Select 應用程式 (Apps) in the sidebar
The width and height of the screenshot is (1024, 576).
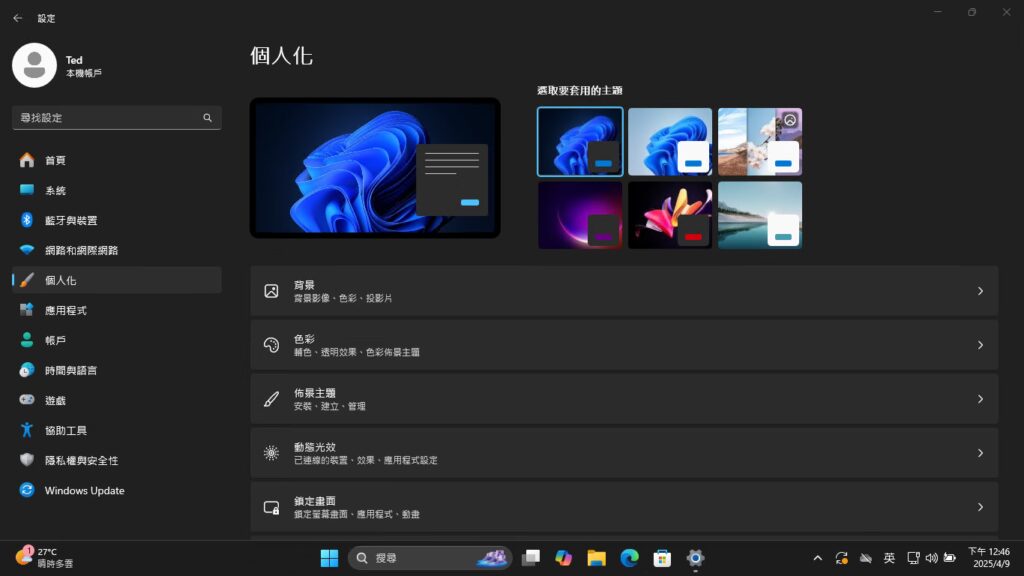click(65, 310)
